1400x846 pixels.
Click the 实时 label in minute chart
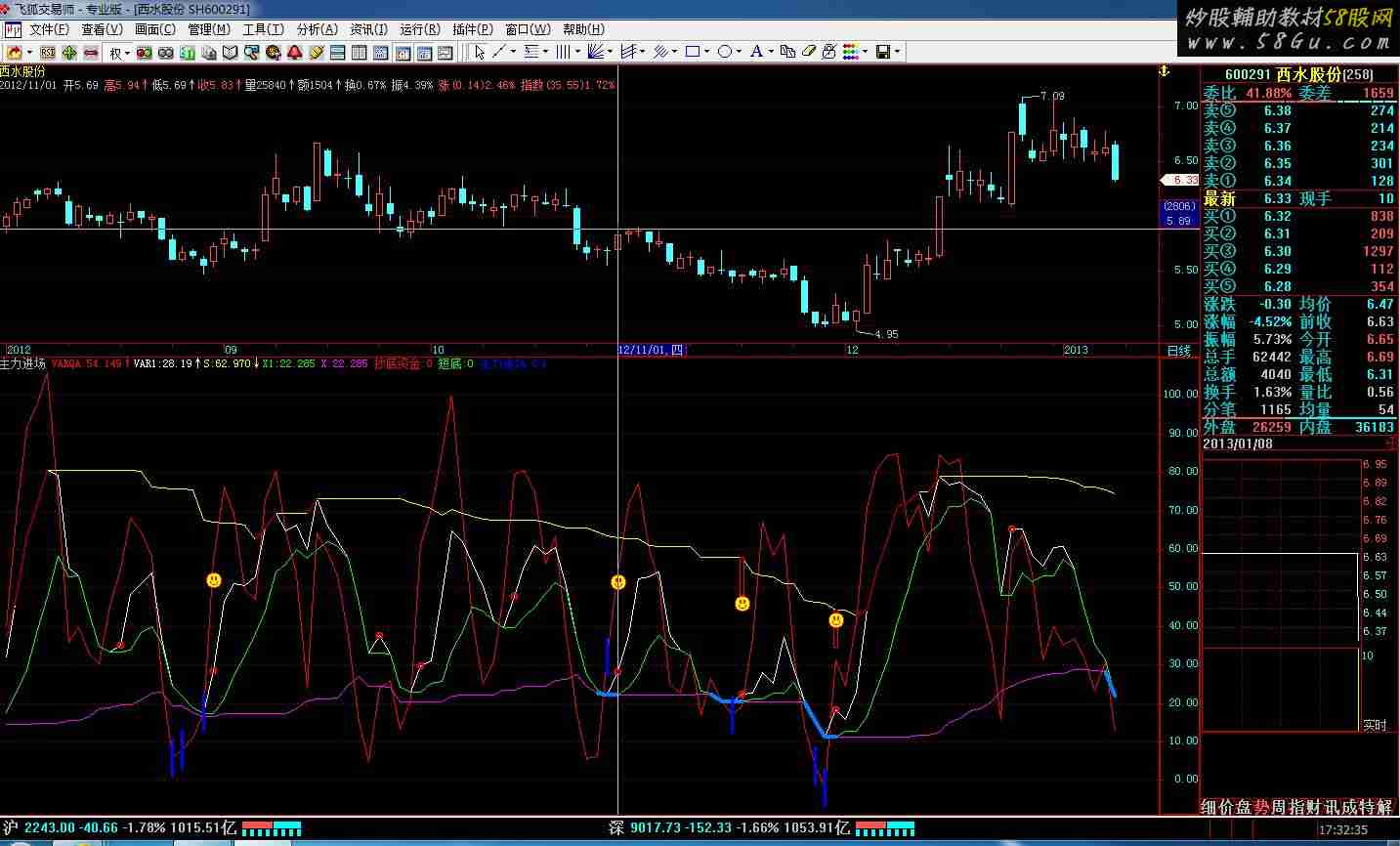[x=1375, y=725]
